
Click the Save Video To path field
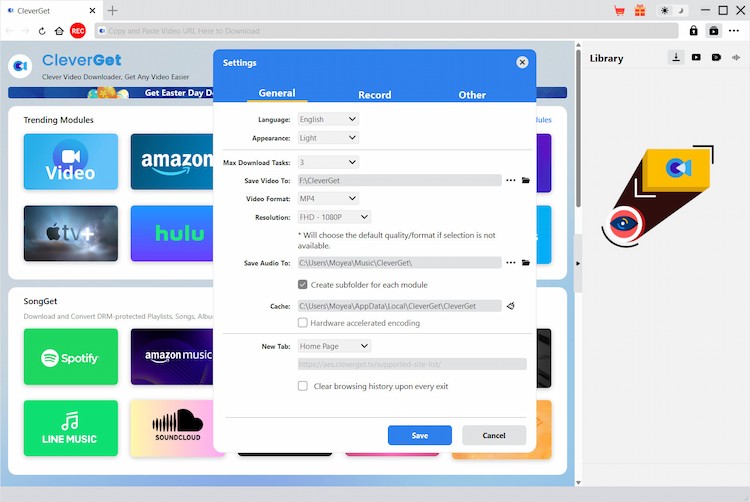[x=399, y=180]
